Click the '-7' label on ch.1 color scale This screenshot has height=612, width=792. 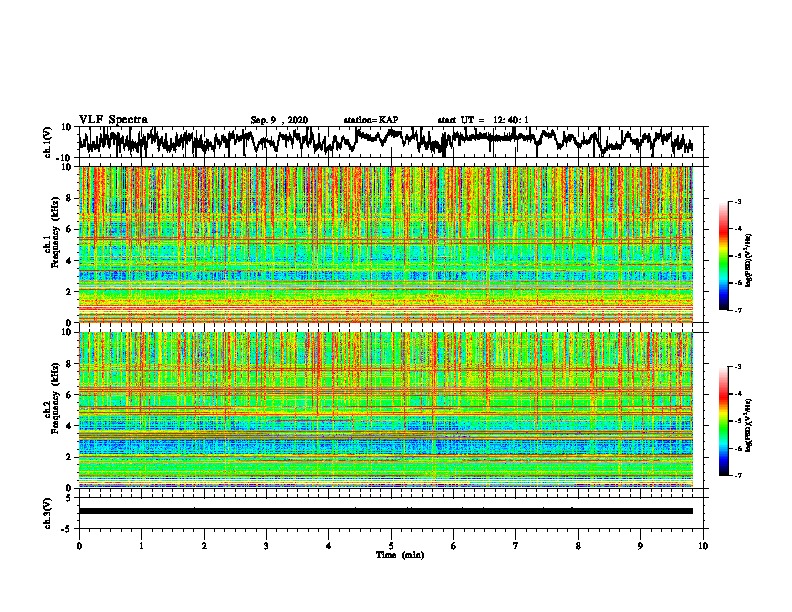tap(738, 310)
